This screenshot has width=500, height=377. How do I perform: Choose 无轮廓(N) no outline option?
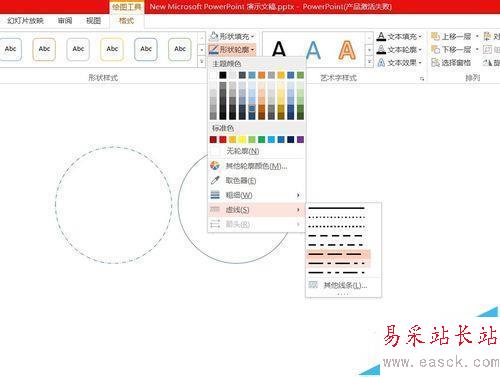[257, 151]
